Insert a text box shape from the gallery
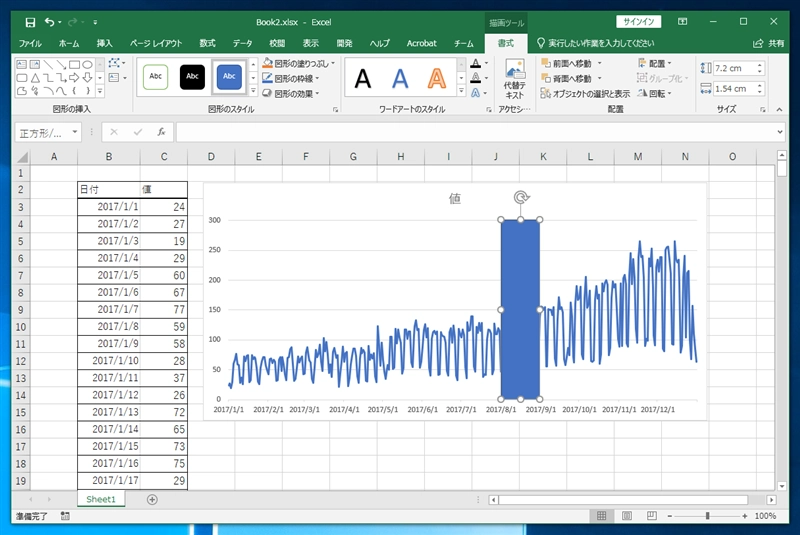 click(21, 64)
